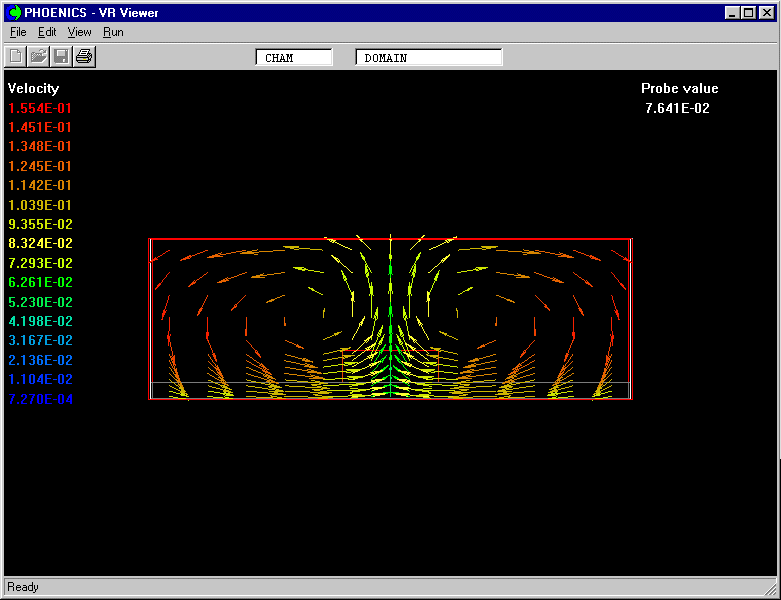Click the Save floppy disk icon
Screen dimensions: 781x600
(x=61, y=56)
